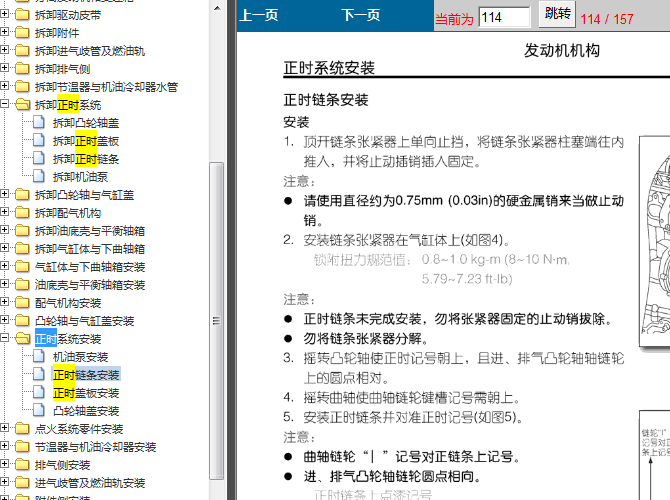
Task: Click folder icon of 油底壳与平衡轴箱安装
Action: (22, 284)
